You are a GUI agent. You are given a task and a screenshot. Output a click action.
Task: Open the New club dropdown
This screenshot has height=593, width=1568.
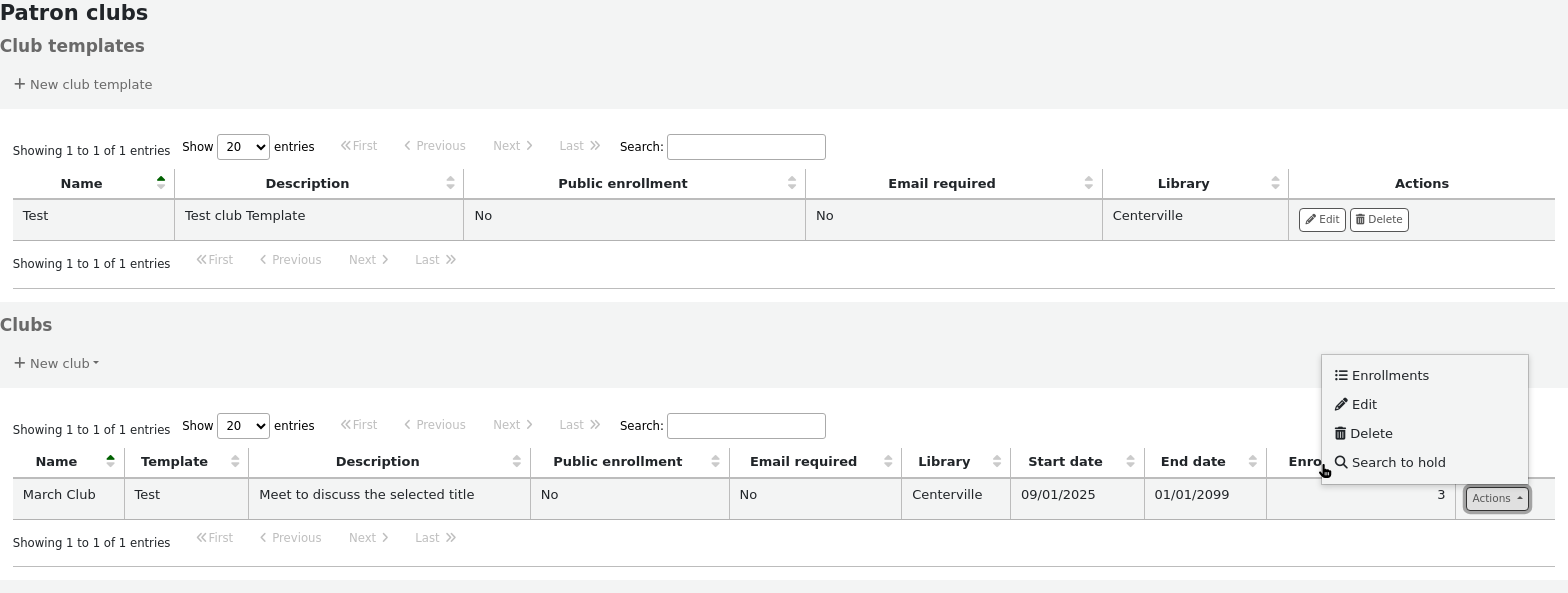57,363
